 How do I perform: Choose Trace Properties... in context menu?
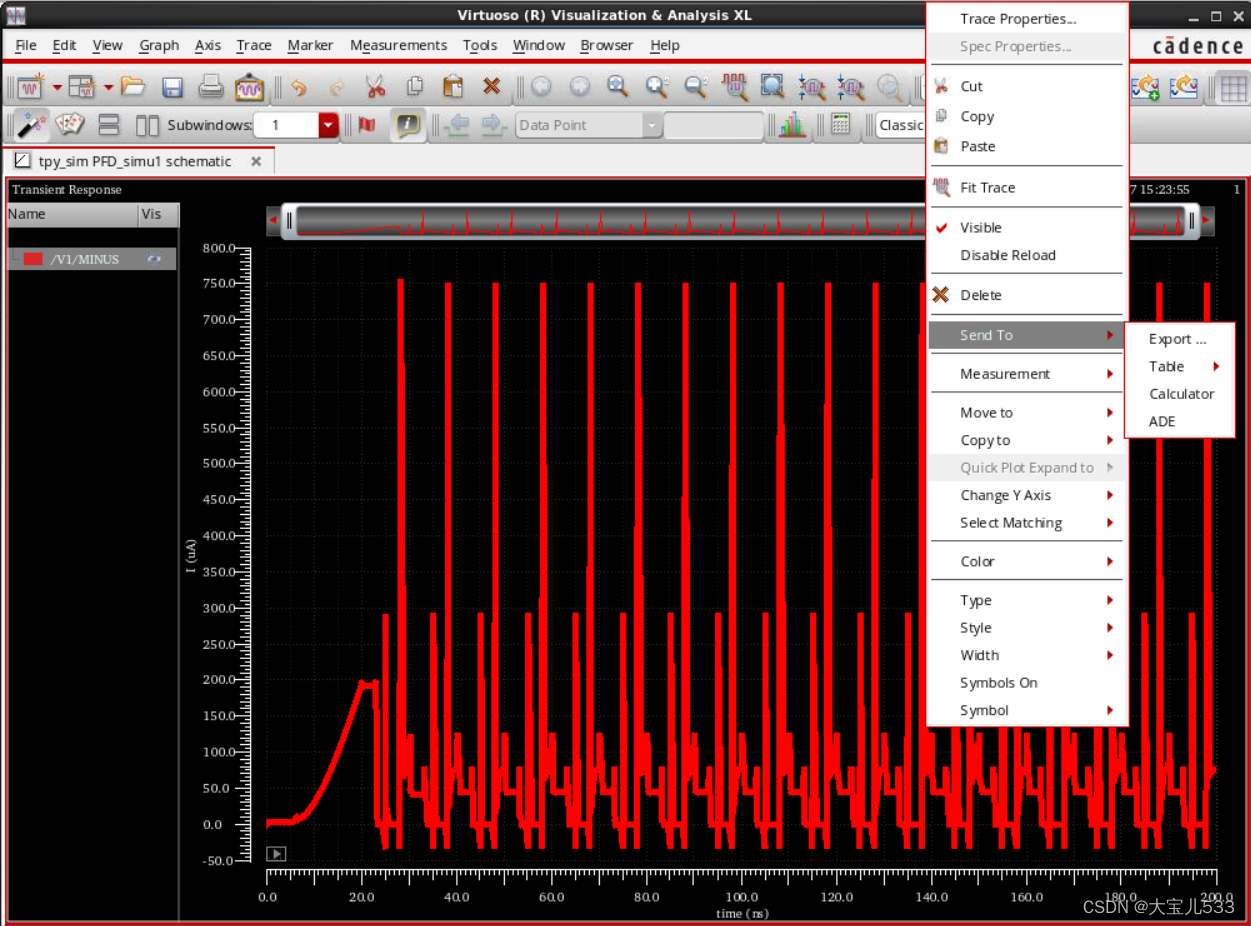(x=1017, y=19)
